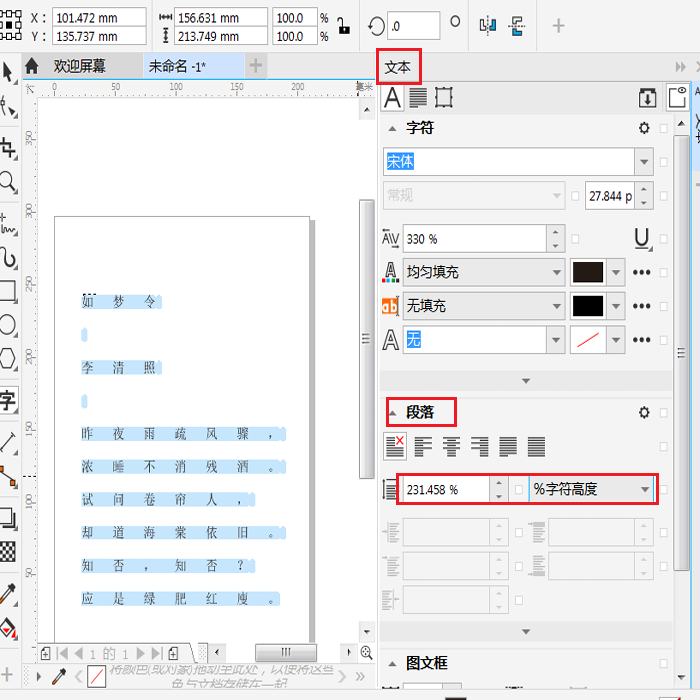Screen dimensions: 700x700
Task: Switch to the 欢迎屏幕 tab
Action: 79,67
